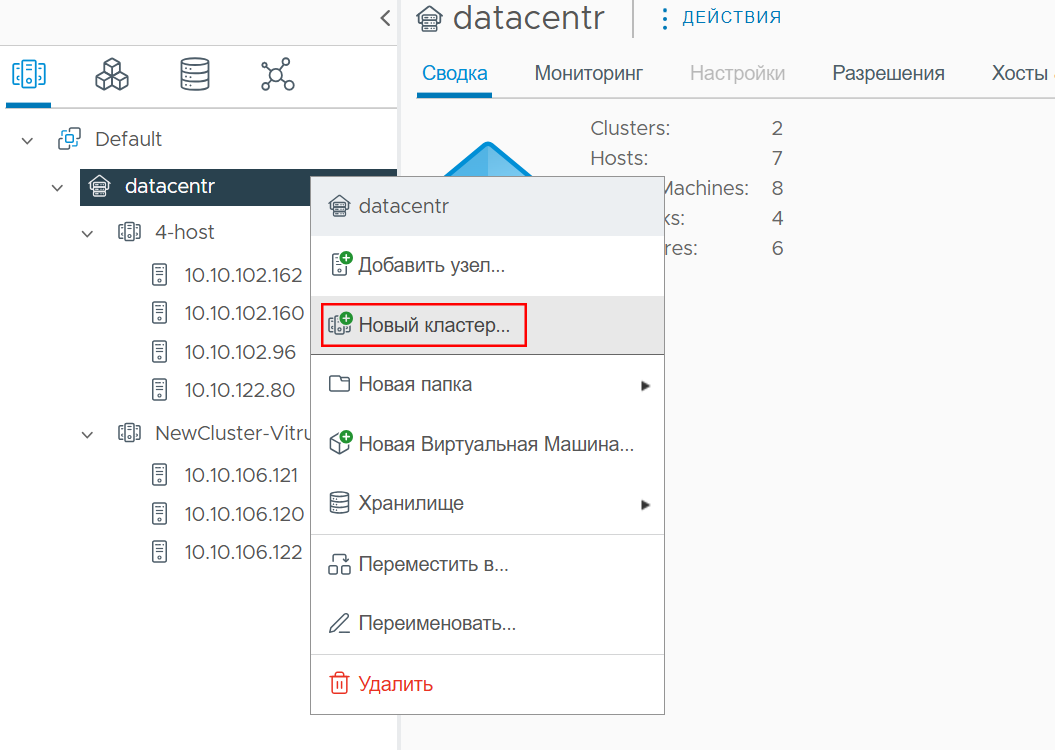Click host icon next to 10.10.102.160
The height and width of the screenshot is (750, 1055).
click(159, 313)
